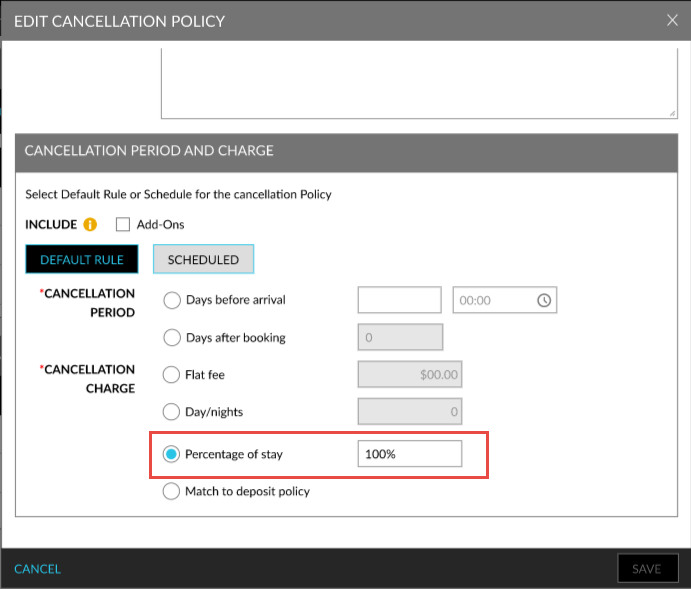Click the Select Default Rule or Schedule instruction text
This screenshot has height=589, width=691.
point(178,194)
